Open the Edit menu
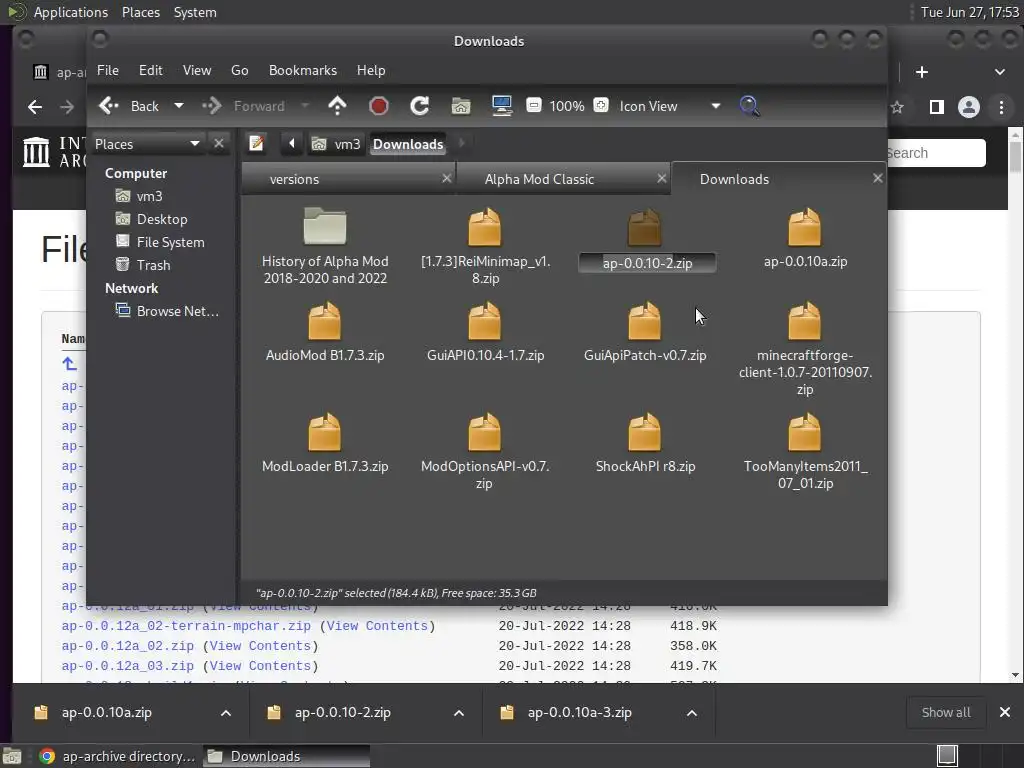1024x768 pixels. 150,70
